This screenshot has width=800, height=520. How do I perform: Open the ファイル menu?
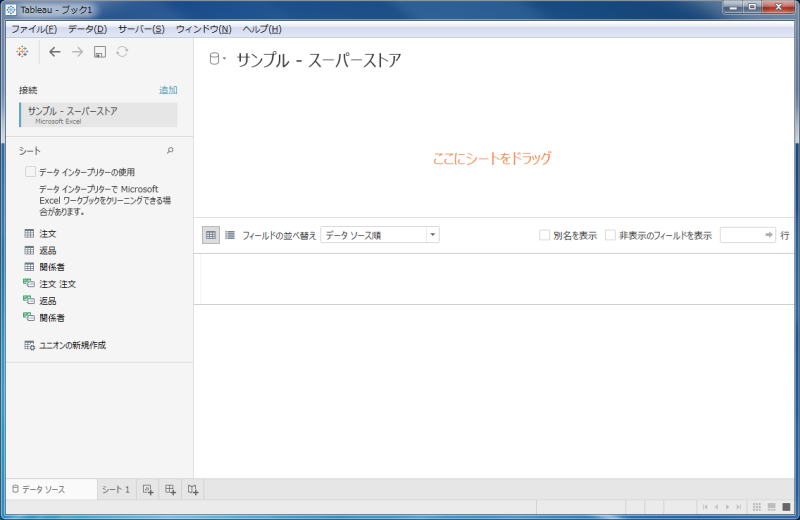(34, 29)
